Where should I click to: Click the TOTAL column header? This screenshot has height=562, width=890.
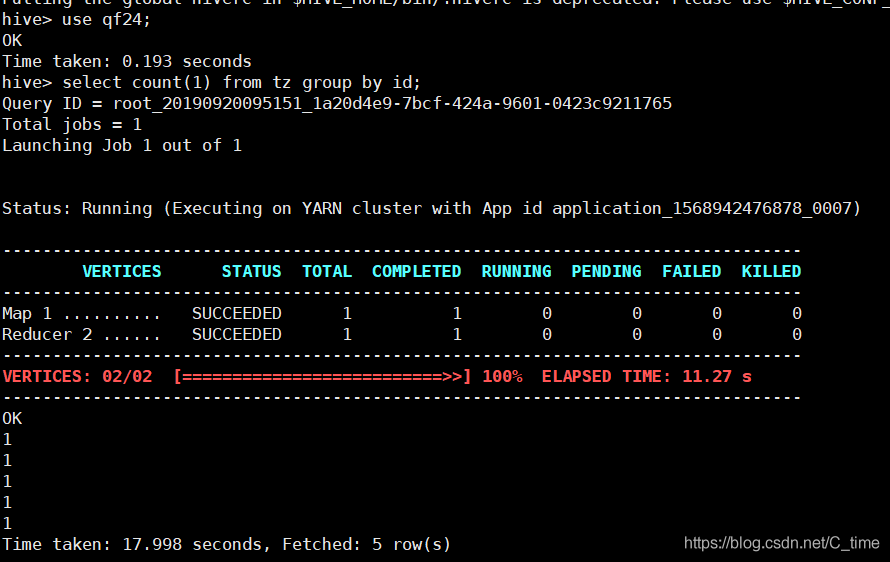click(327, 271)
